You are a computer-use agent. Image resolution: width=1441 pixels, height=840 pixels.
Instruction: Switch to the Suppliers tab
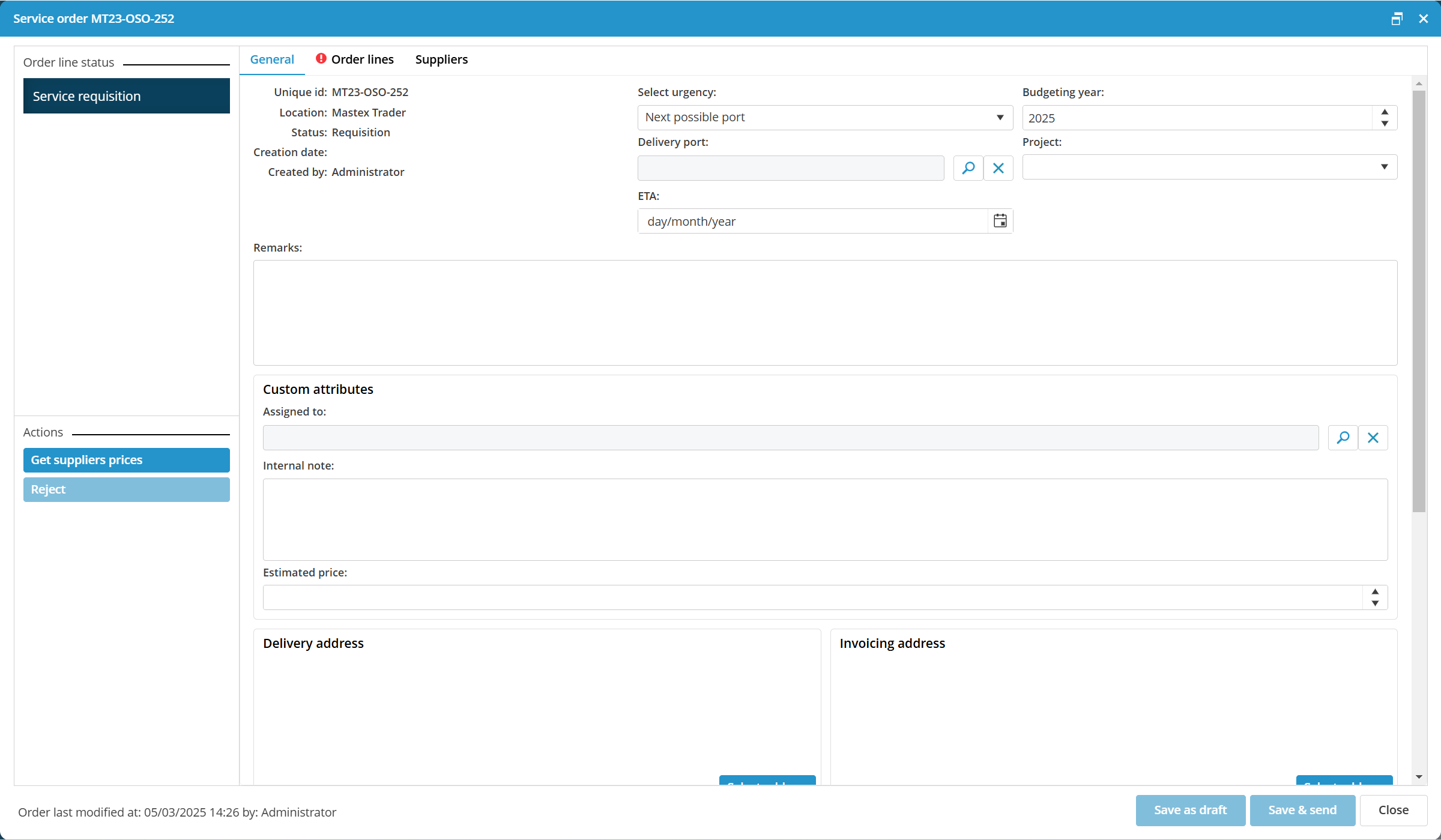click(x=441, y=59)
